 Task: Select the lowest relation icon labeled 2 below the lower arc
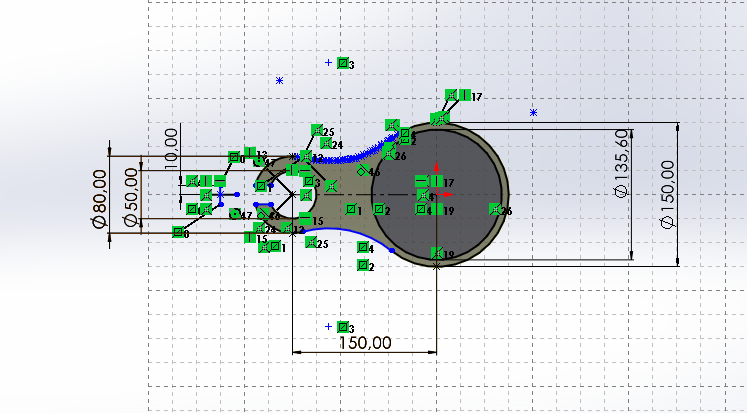coord(362,266)
